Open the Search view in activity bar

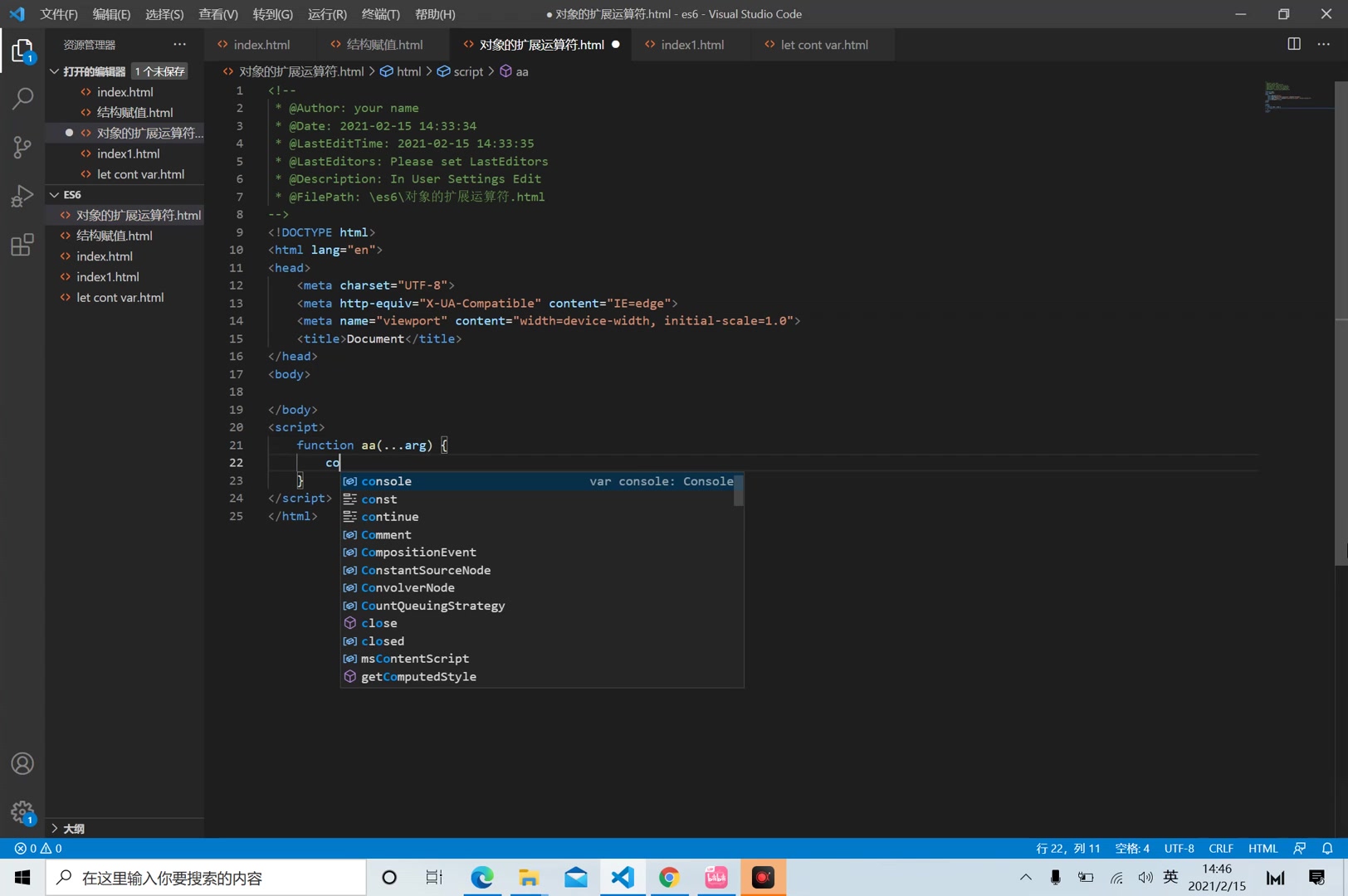(x=22, y=99)
